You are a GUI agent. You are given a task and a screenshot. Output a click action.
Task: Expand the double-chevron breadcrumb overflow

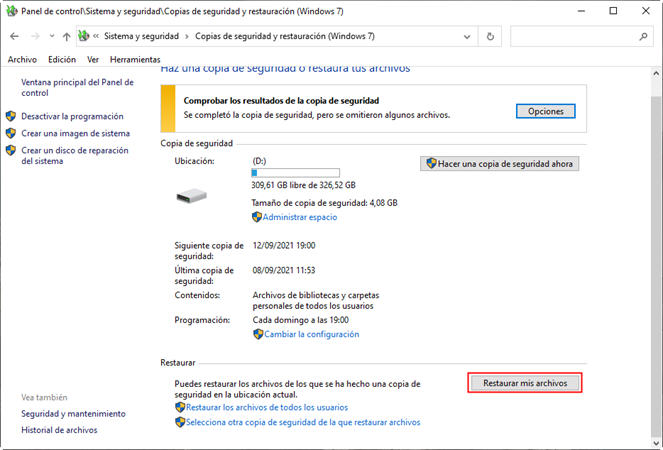tap(96, 36)
